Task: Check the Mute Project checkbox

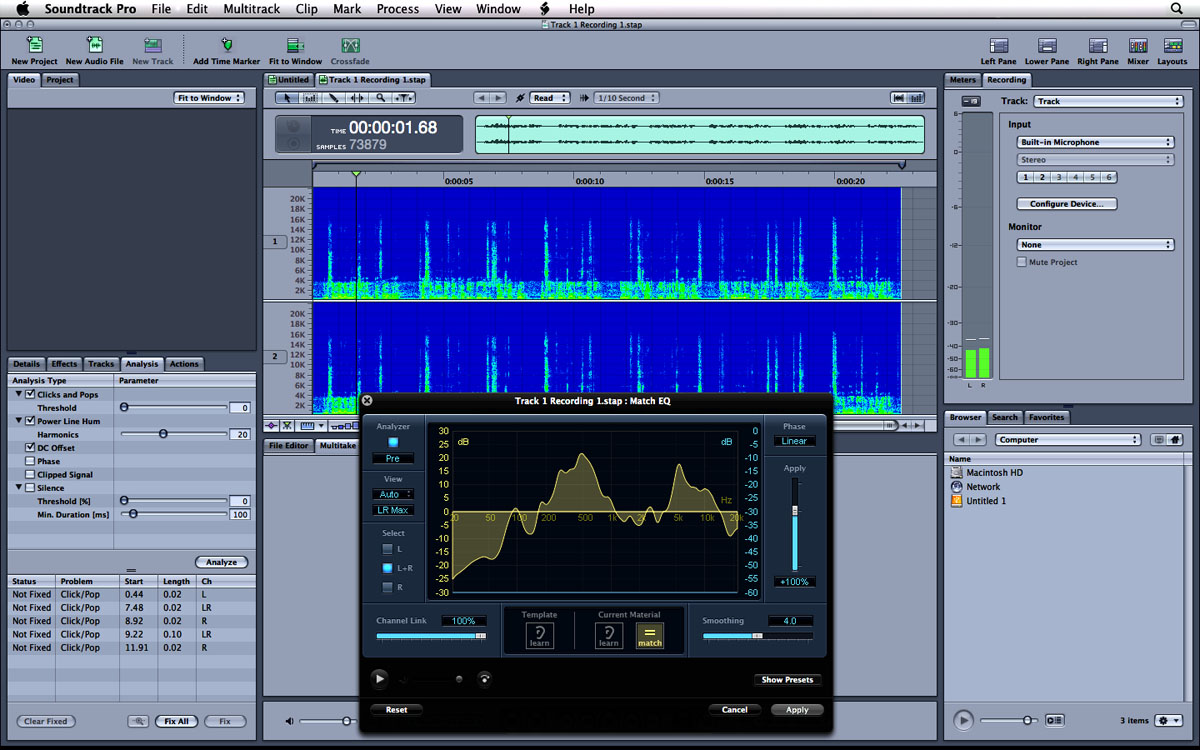Action: click(x=1021, y=262)
